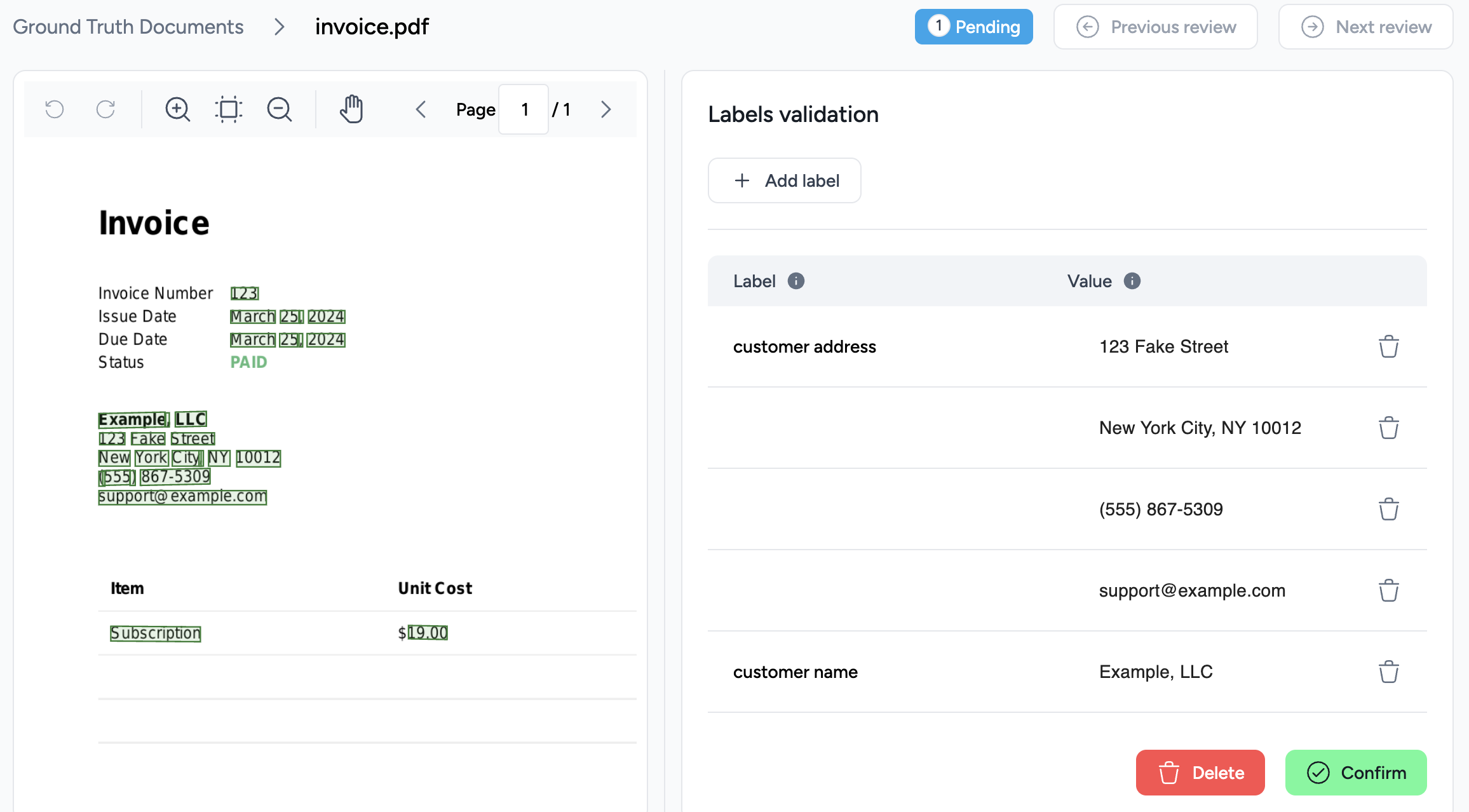Remove the customer name label row
The image size is (1469, 812).
[1388, 672]
